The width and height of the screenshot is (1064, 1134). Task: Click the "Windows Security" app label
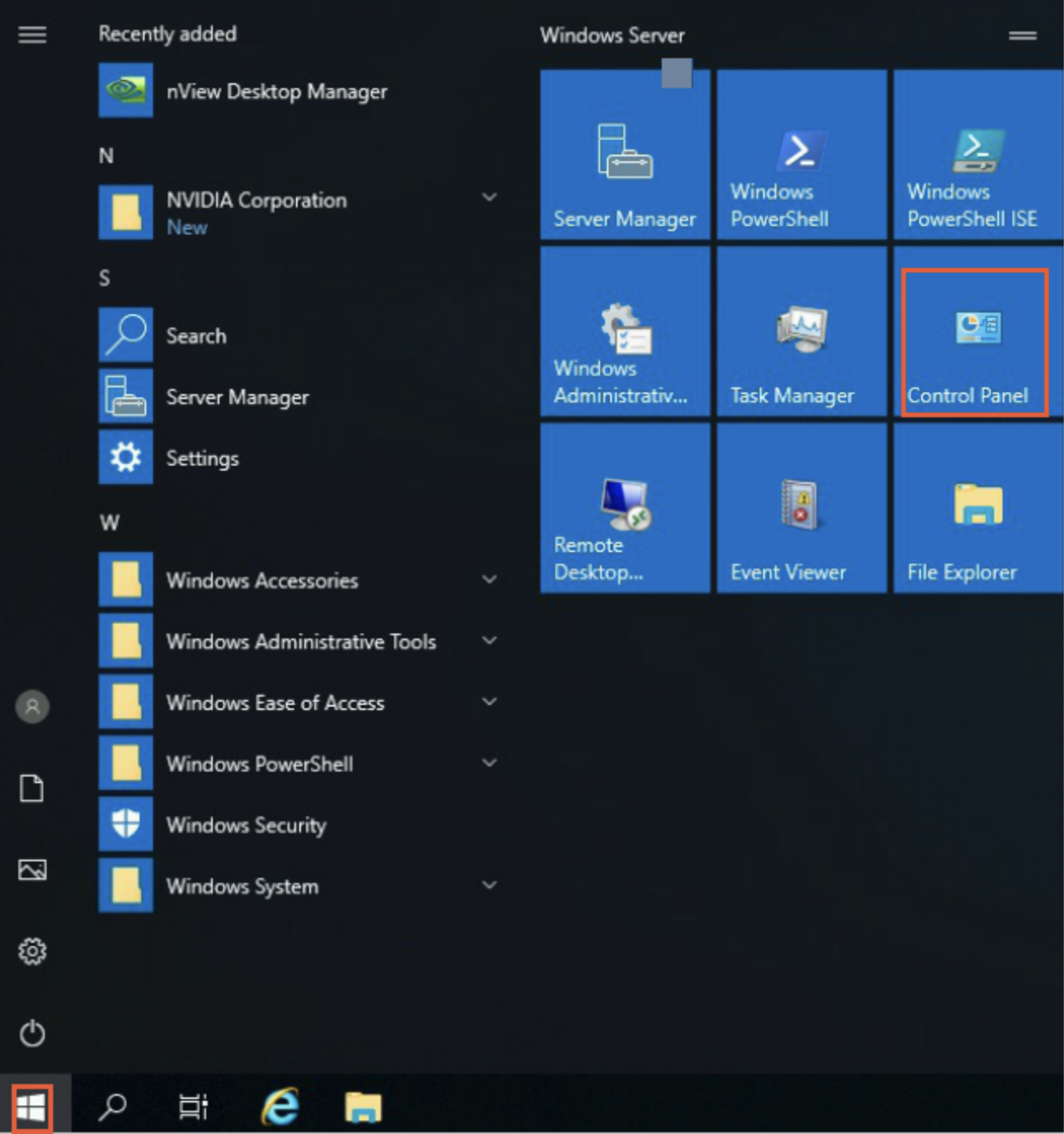246,825
